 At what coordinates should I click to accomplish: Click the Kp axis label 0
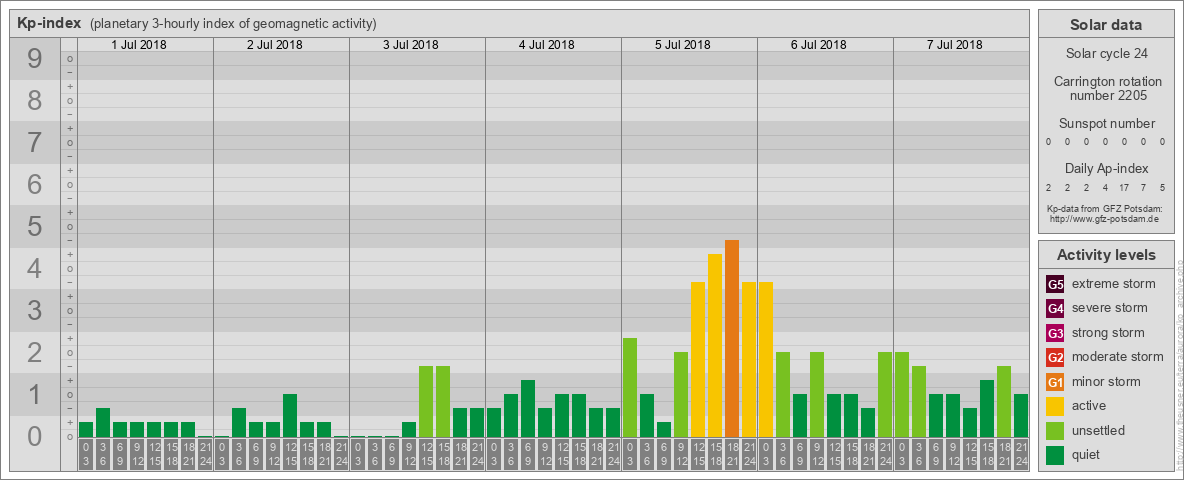pyautogui.click(x=35, y=436)
